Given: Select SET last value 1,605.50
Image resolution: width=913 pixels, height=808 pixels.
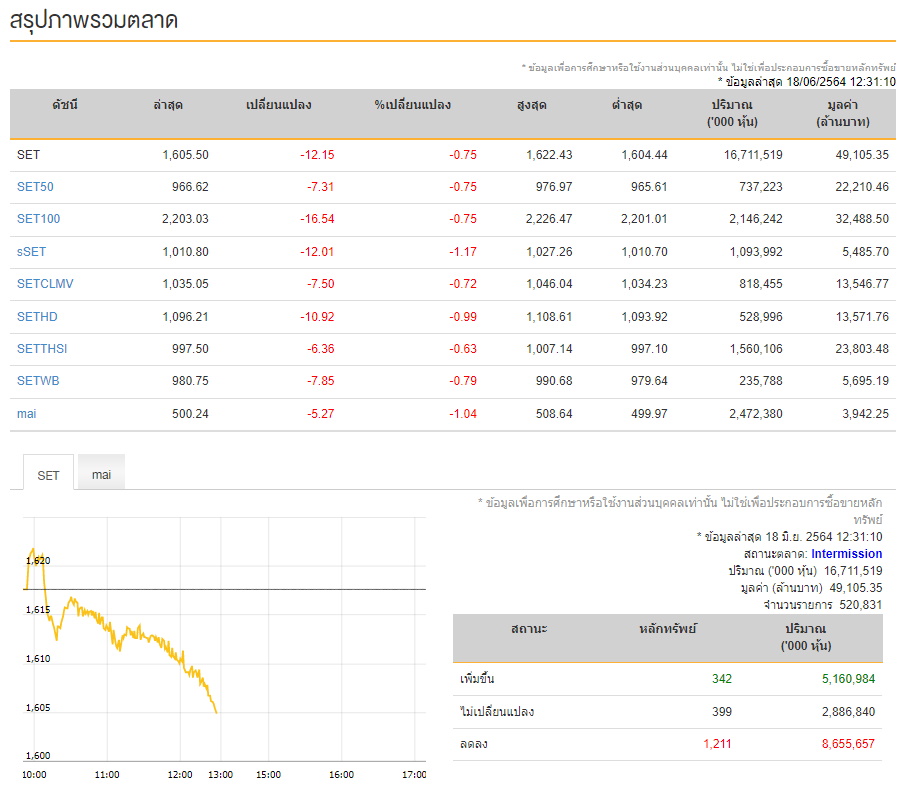Looking at the screenshot, I should (185, 155).
